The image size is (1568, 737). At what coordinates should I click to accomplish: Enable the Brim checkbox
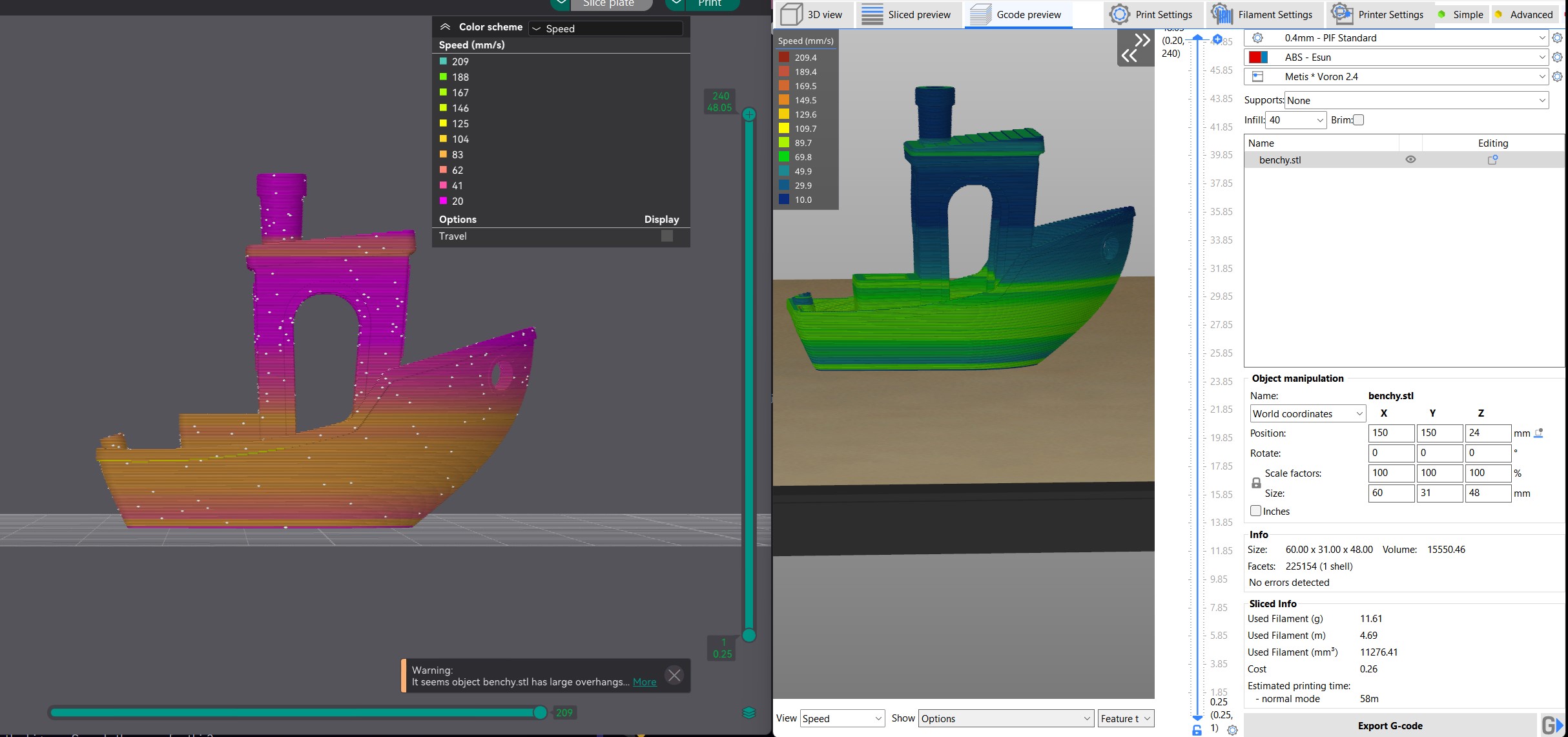(1359, 120)
